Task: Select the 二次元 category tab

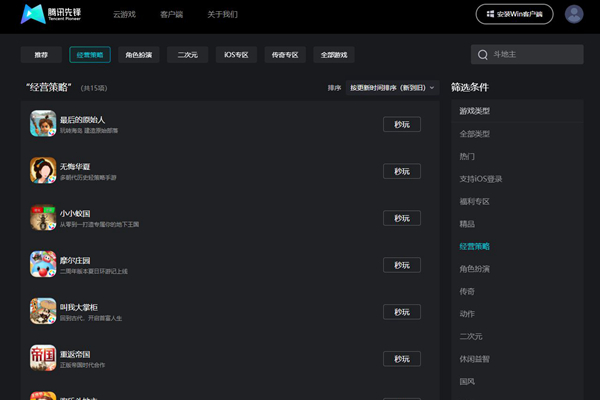Action: coord(188,55)
